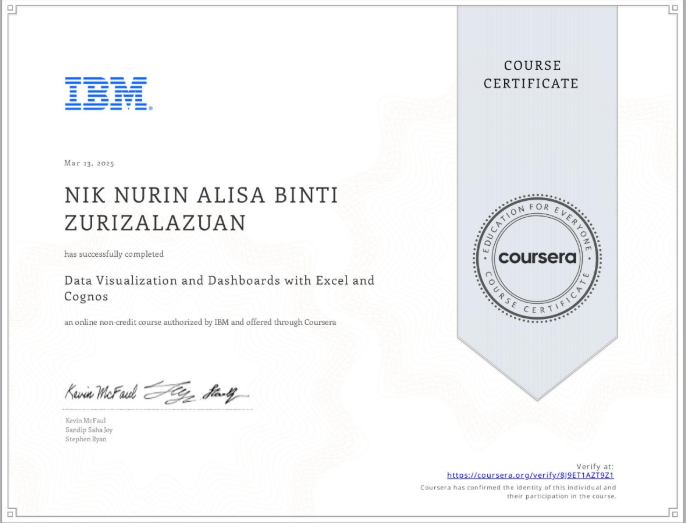686x523 pixels.
Task: Click the middle handwritten signature
Action: click(x=170, y=392)
